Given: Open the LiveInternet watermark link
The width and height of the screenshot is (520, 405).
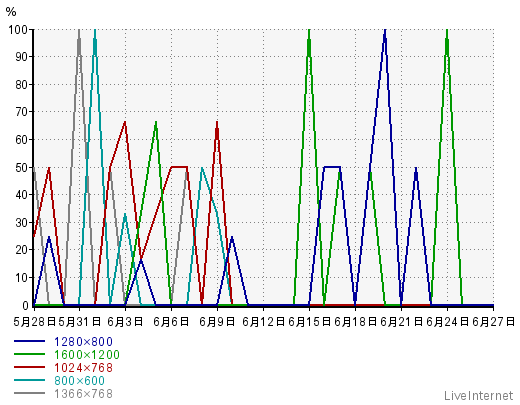Looking at the screenshot, I should click(x=479, y=396).
